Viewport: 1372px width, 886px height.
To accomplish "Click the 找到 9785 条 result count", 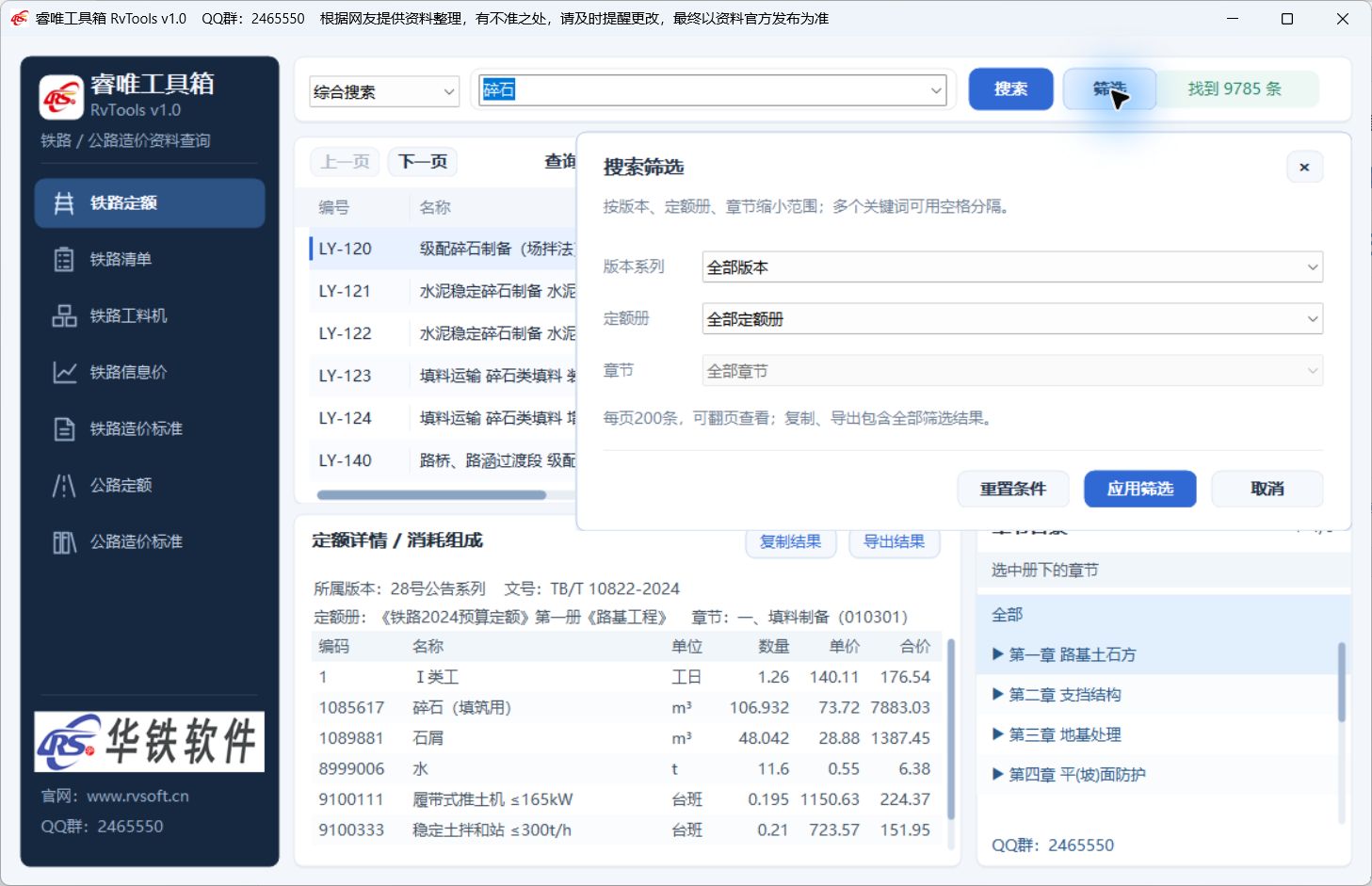I will click(x=1235, y=89).
